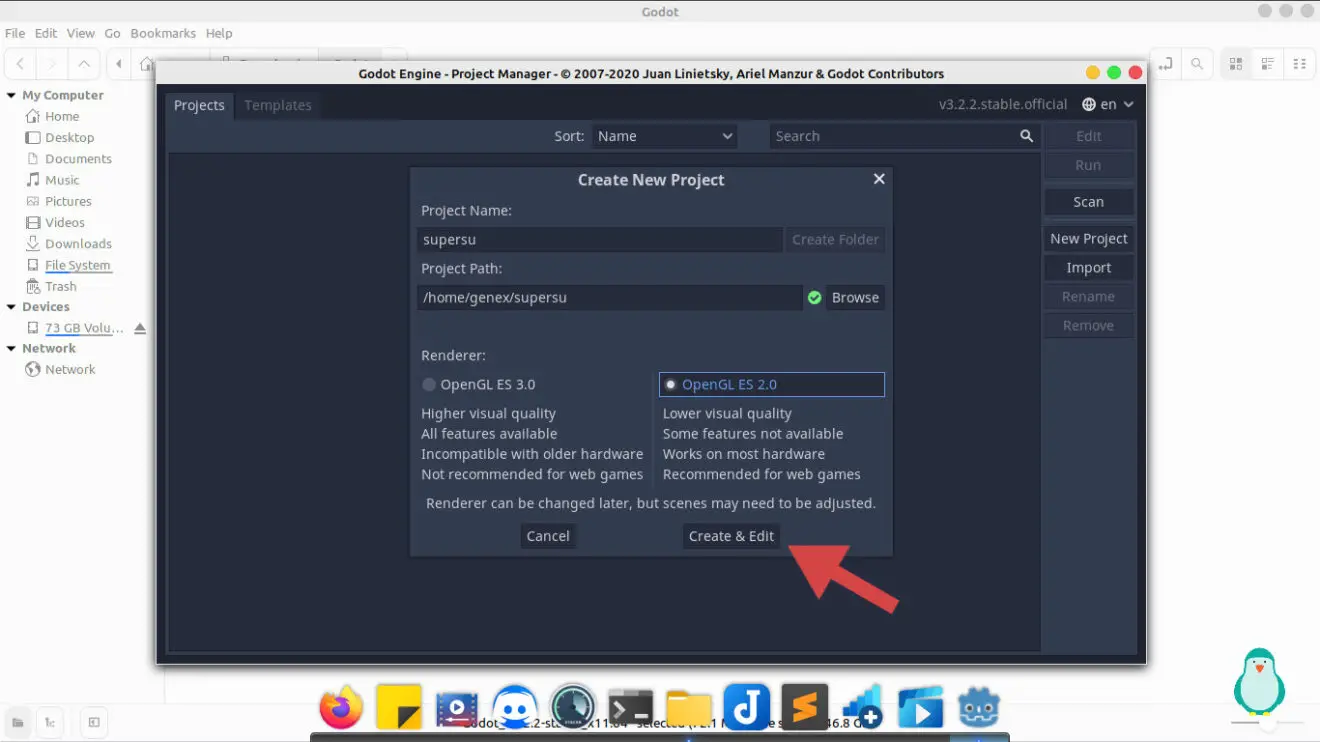The height and width of the screenshot is (742, 1320).
Task: Open the Bookmarks menu in file manager
Action: coord(163,33)
